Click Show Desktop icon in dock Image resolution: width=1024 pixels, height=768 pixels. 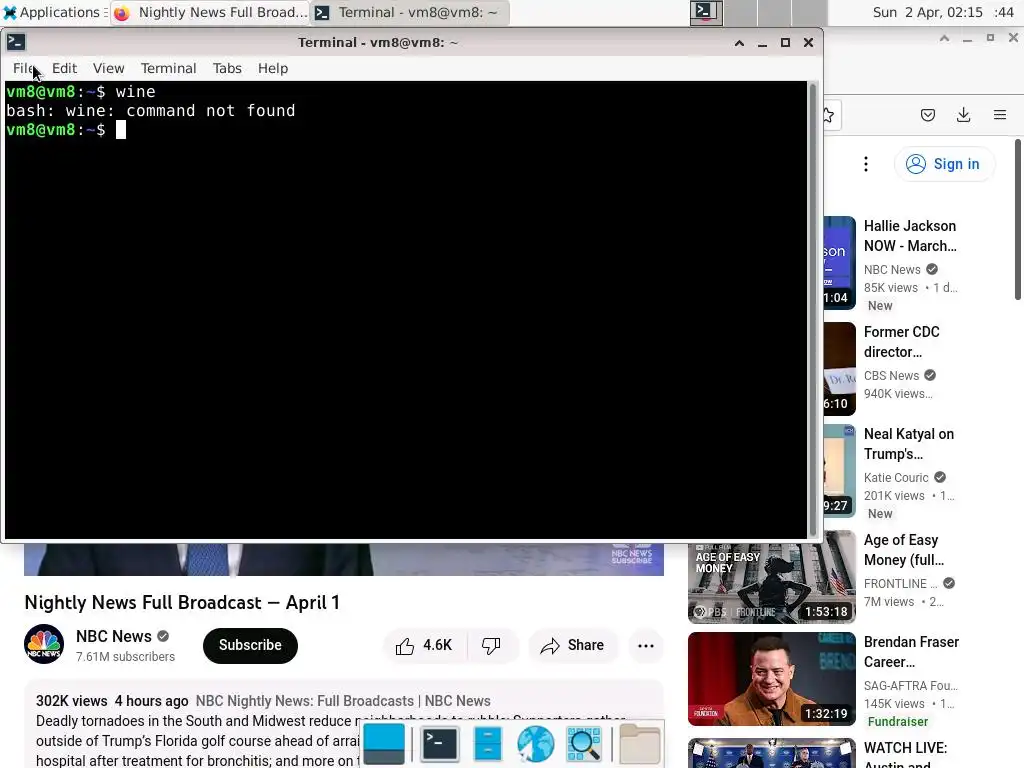(384, 744)
